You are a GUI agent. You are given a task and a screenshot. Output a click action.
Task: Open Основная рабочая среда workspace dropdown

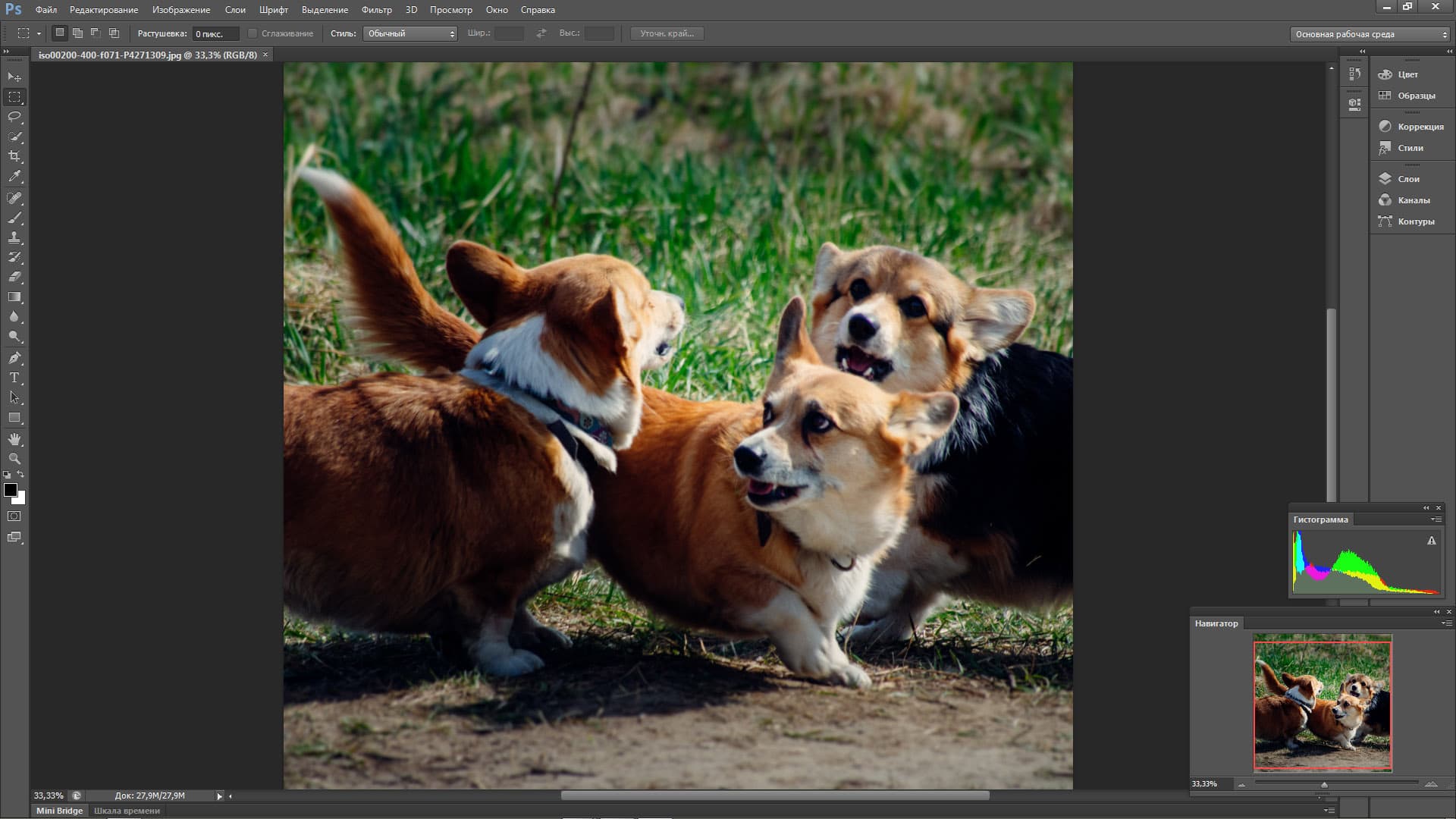[x=1370, y=34]
